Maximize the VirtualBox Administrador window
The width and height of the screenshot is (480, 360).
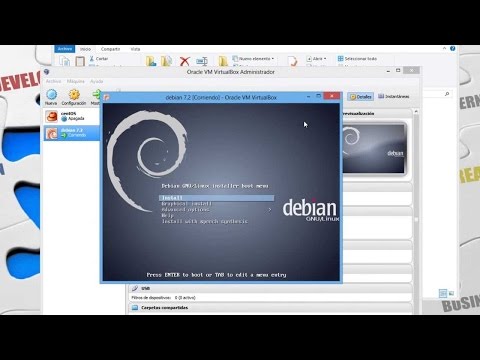click(398, 71)
